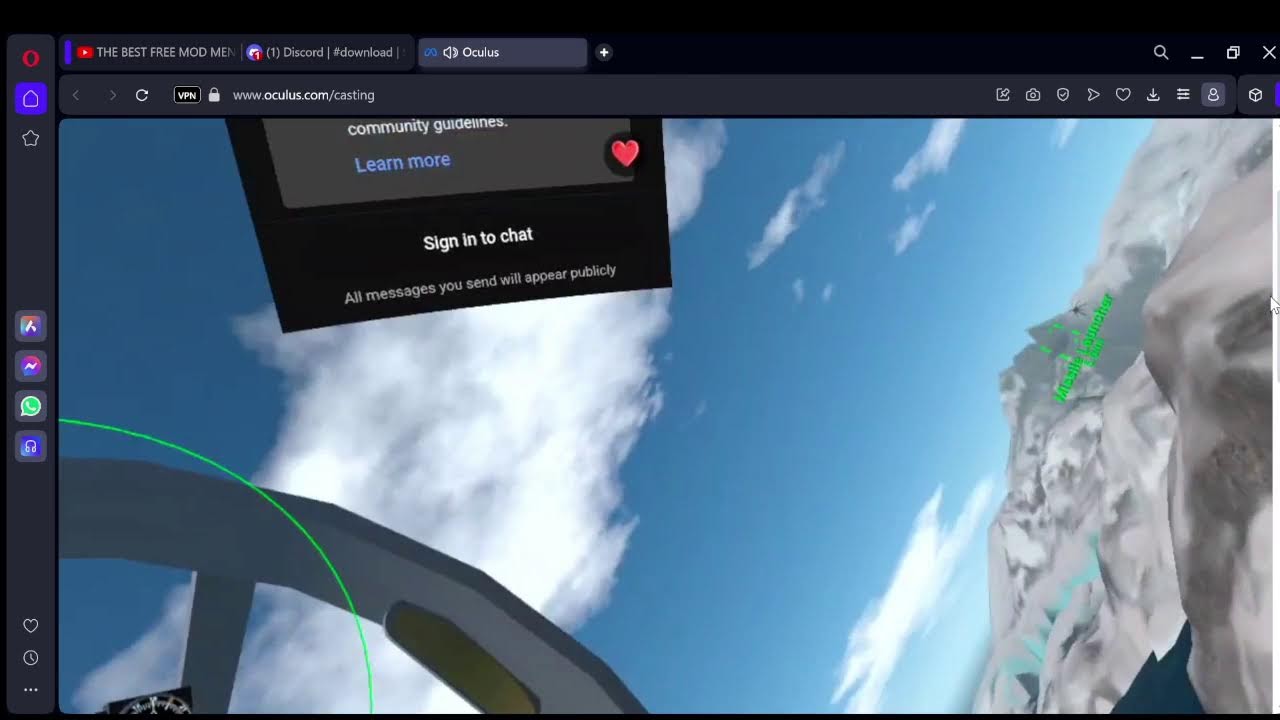Open the ad blocker shield icon
The height and width of the screenshot is (720, 1280).
point(1063,95)
